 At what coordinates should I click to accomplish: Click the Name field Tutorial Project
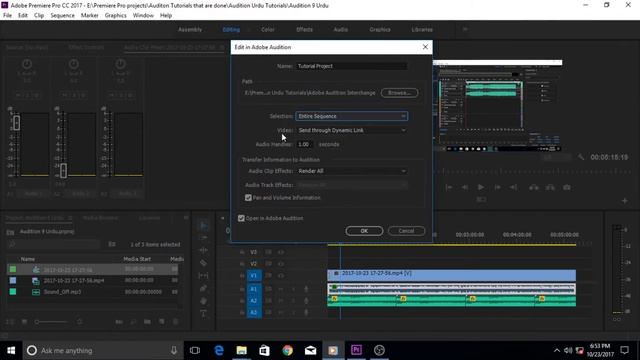(351, 66)
